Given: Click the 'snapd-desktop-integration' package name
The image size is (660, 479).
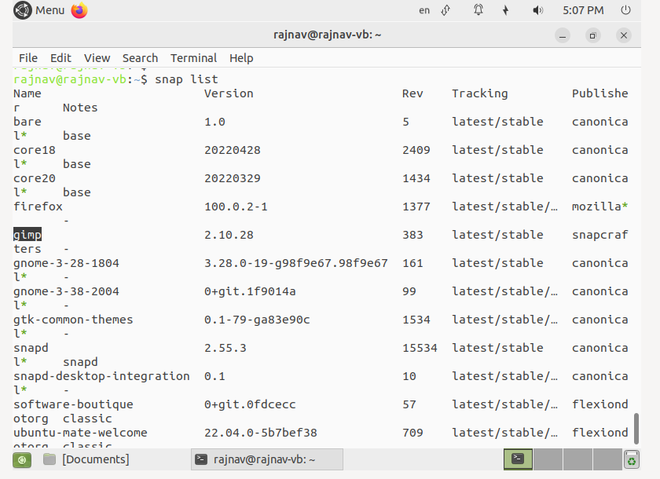Looking at the screenshot, I should [101, 376].
